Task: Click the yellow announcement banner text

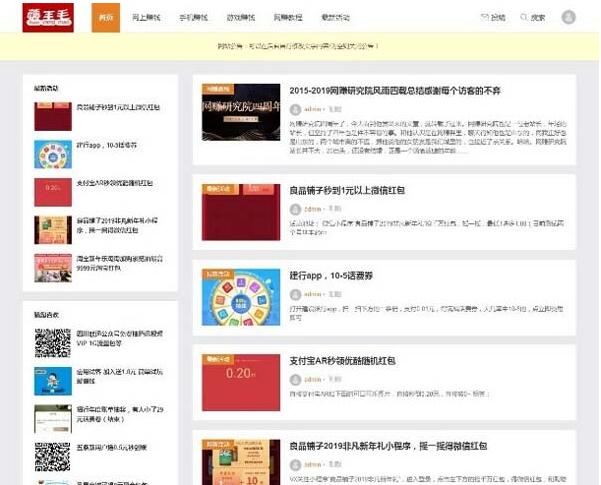Action: pos(300,46)
